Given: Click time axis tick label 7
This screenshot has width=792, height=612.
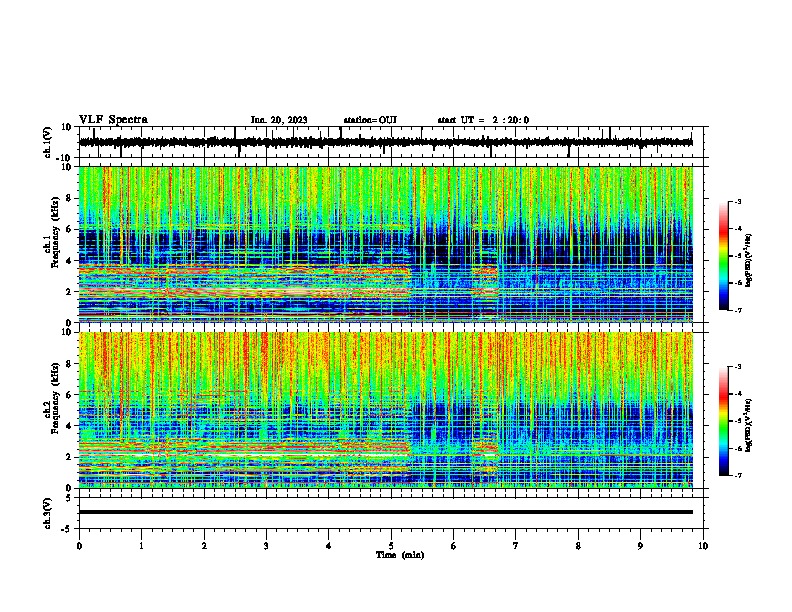Looking at the screenshot, I should (516, 546).
